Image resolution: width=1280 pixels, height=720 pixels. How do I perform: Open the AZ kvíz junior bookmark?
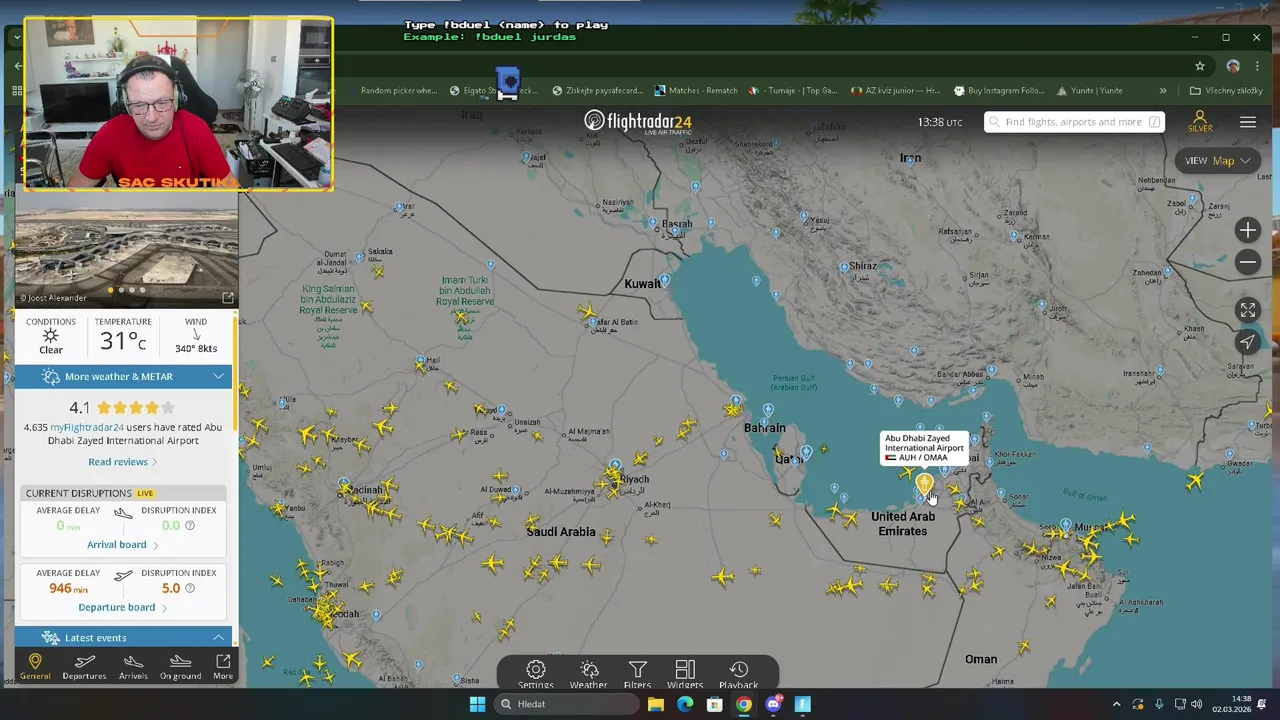click(896, 90)
